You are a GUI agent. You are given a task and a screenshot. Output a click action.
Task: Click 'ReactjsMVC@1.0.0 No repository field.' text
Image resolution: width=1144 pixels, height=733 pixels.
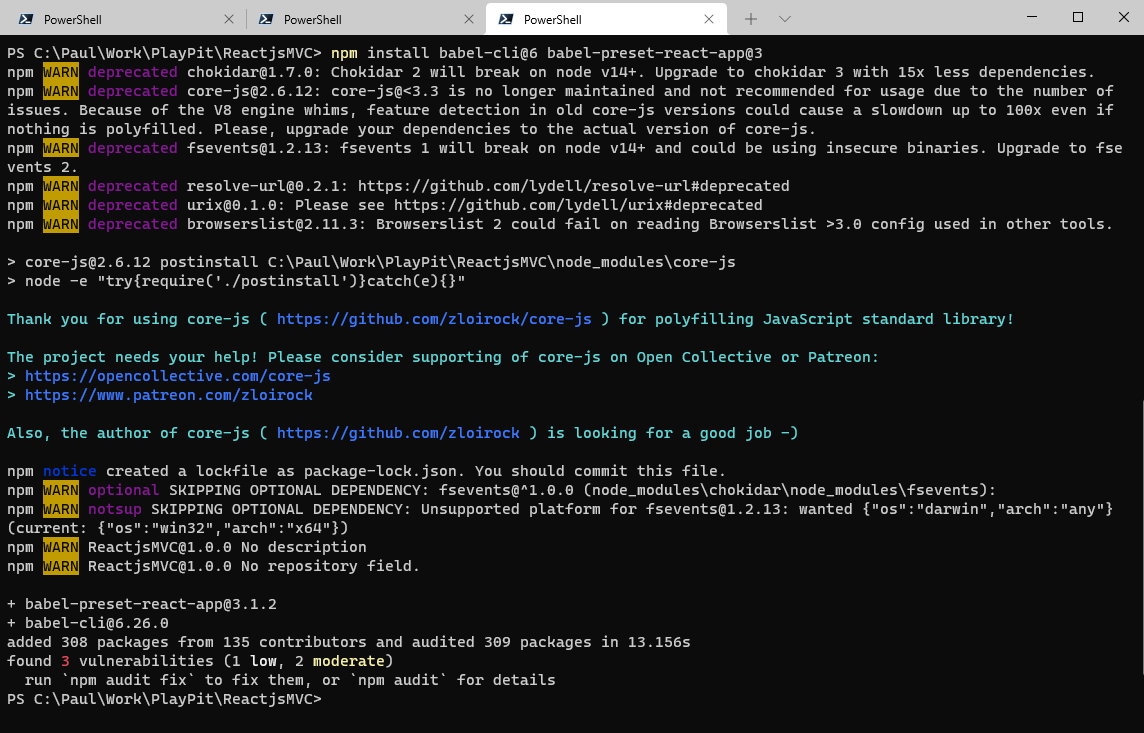coord(254,566)
